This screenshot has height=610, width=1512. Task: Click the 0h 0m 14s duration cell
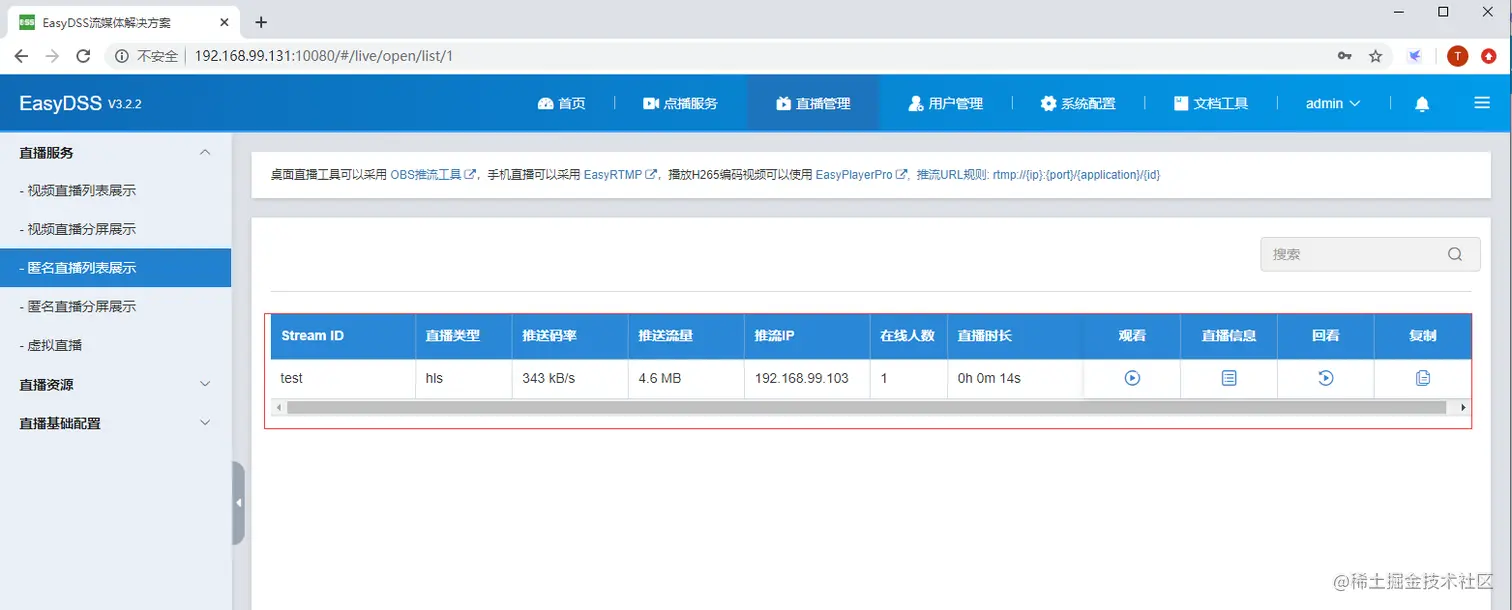point(1015,379)
